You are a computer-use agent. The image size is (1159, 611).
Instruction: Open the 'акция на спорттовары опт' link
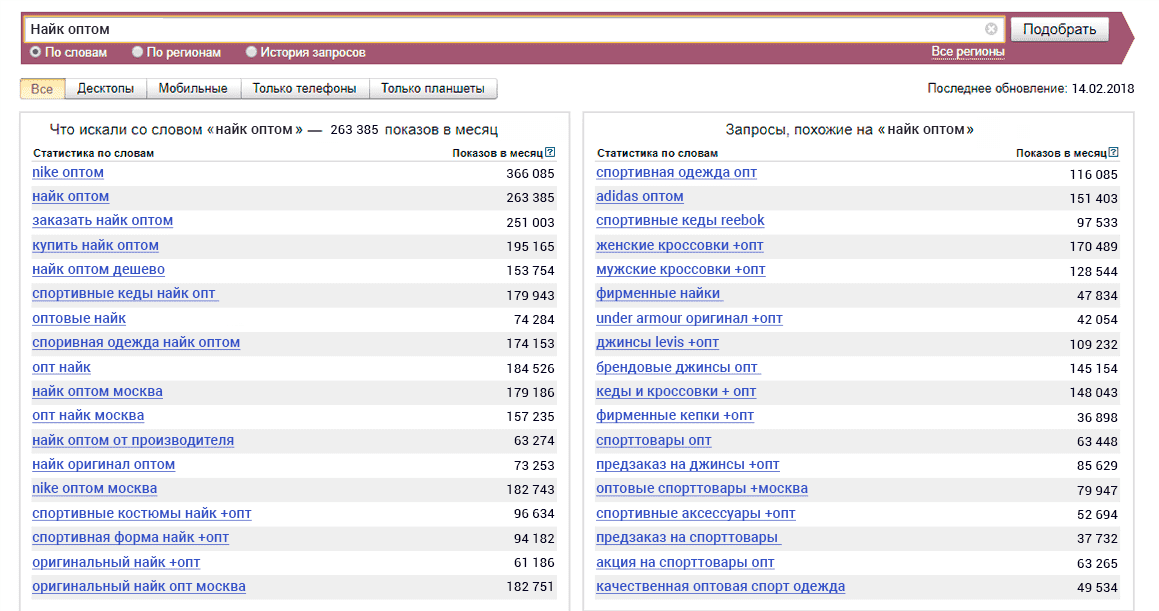(x=685, y=562)
